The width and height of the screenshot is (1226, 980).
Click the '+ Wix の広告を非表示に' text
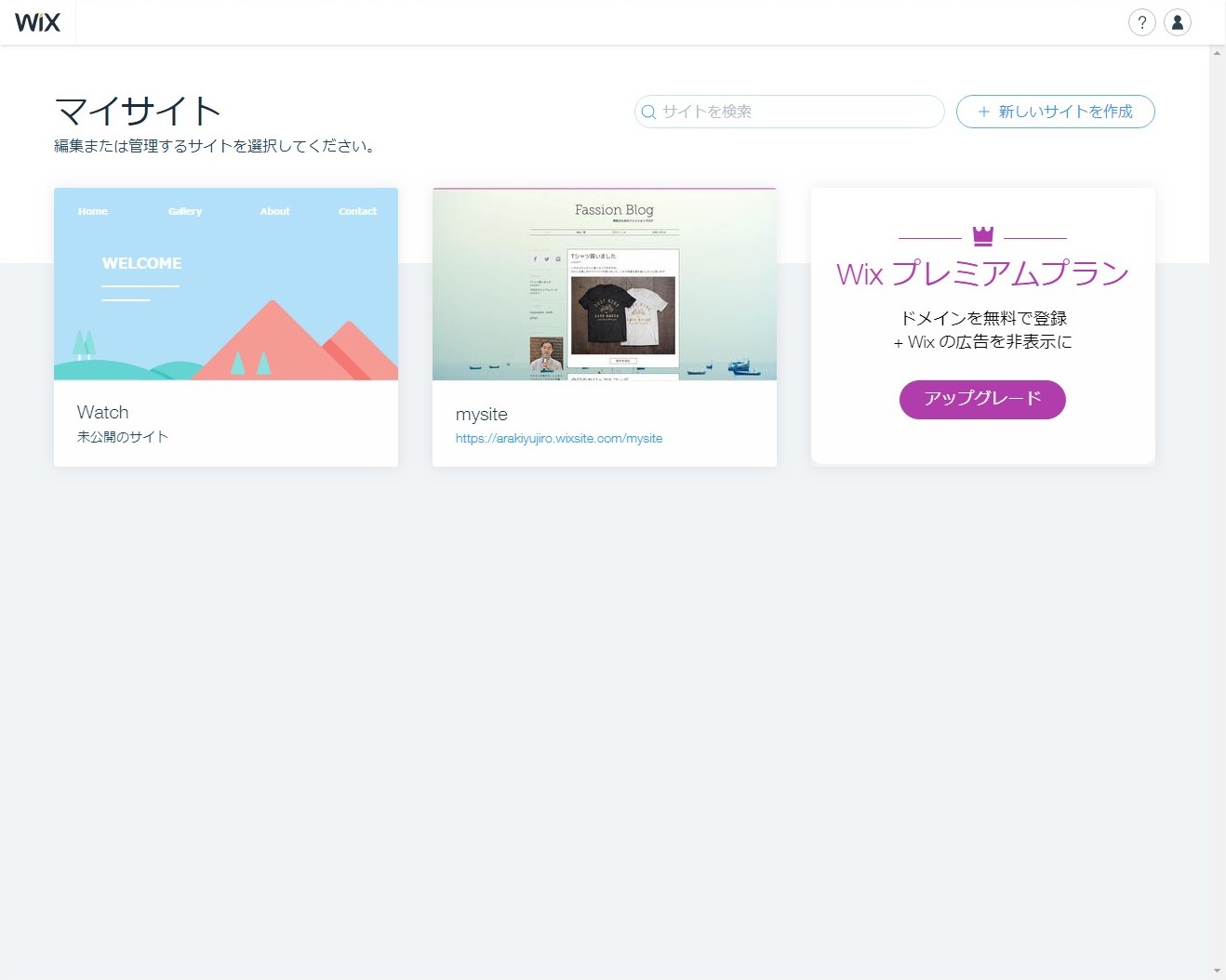[982, 342]
